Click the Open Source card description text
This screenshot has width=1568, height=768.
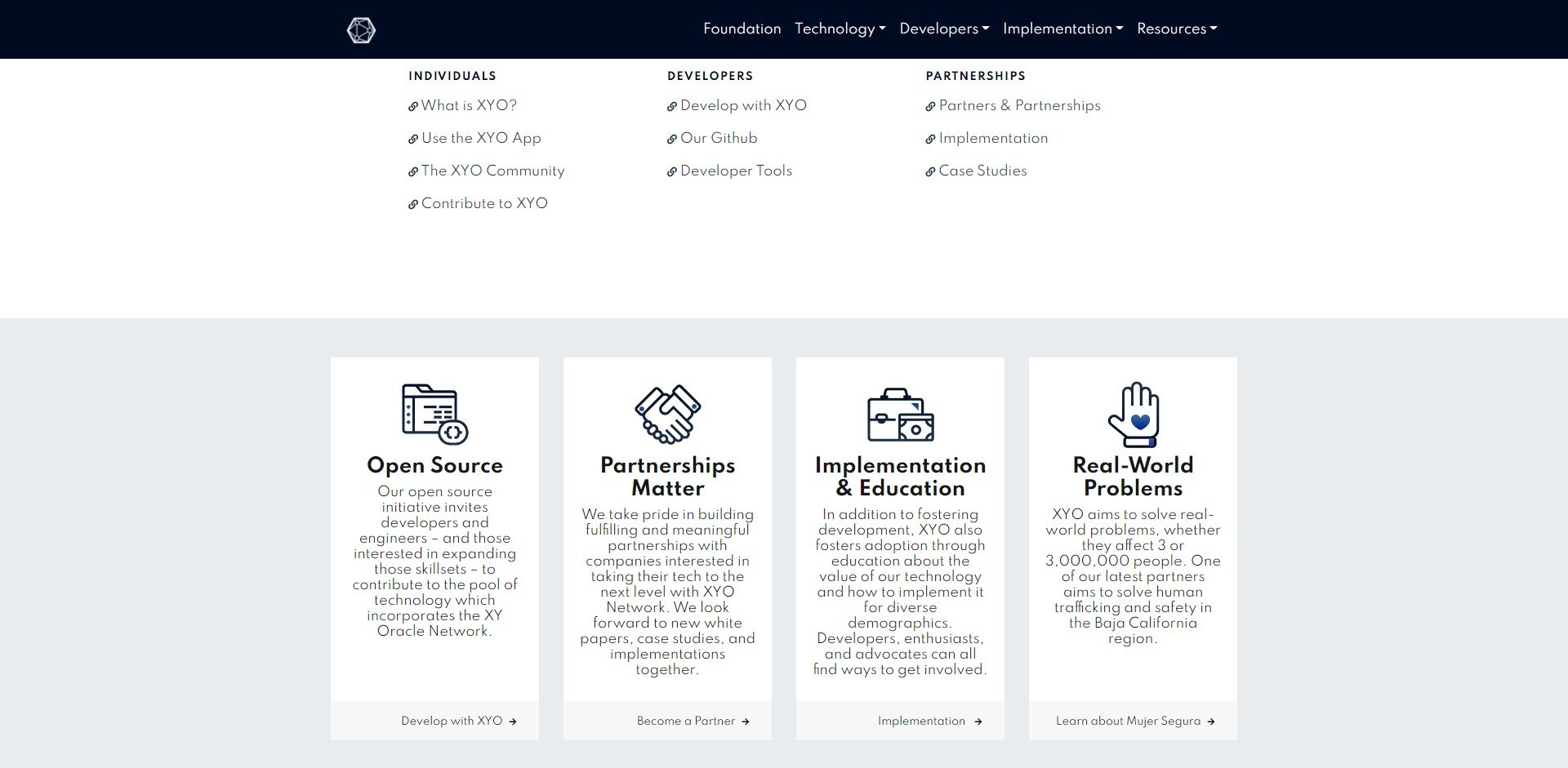[434, 561]
